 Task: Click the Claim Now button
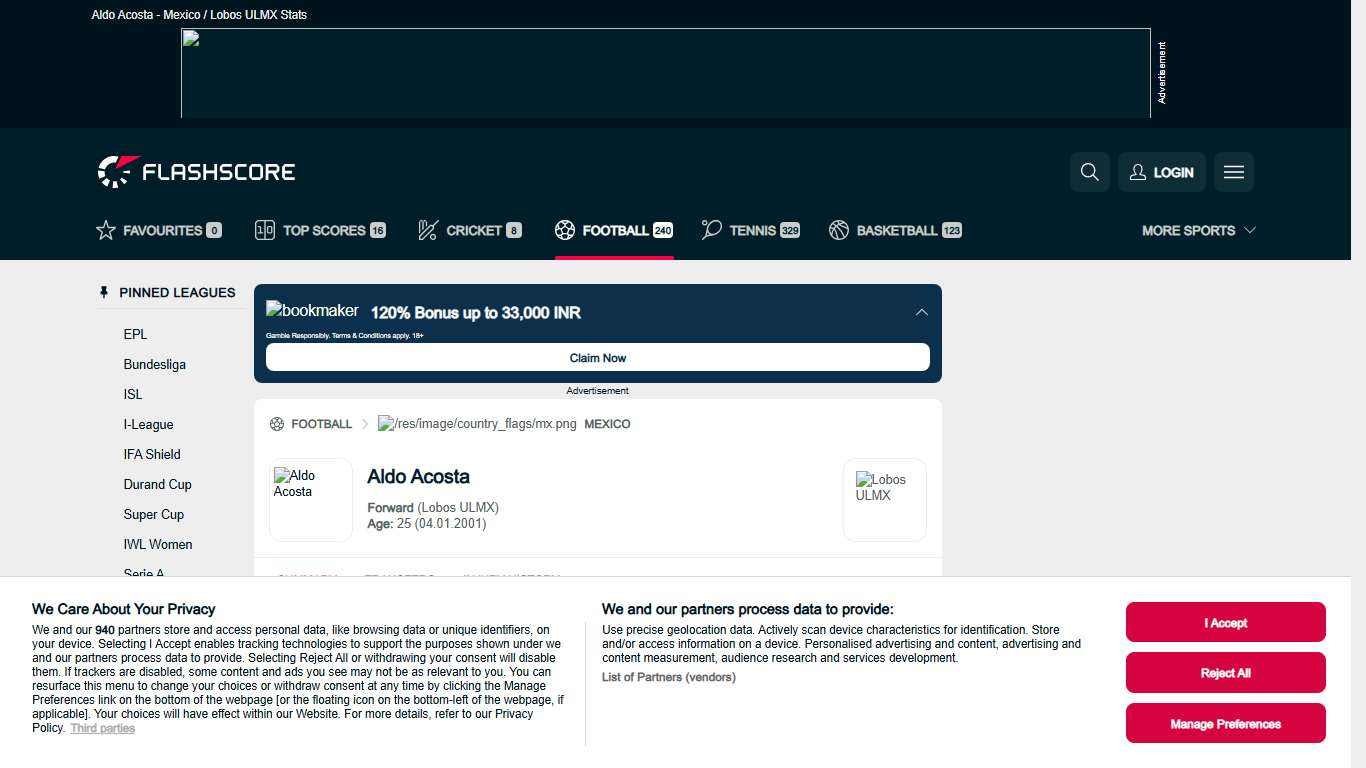coord(597,357)
